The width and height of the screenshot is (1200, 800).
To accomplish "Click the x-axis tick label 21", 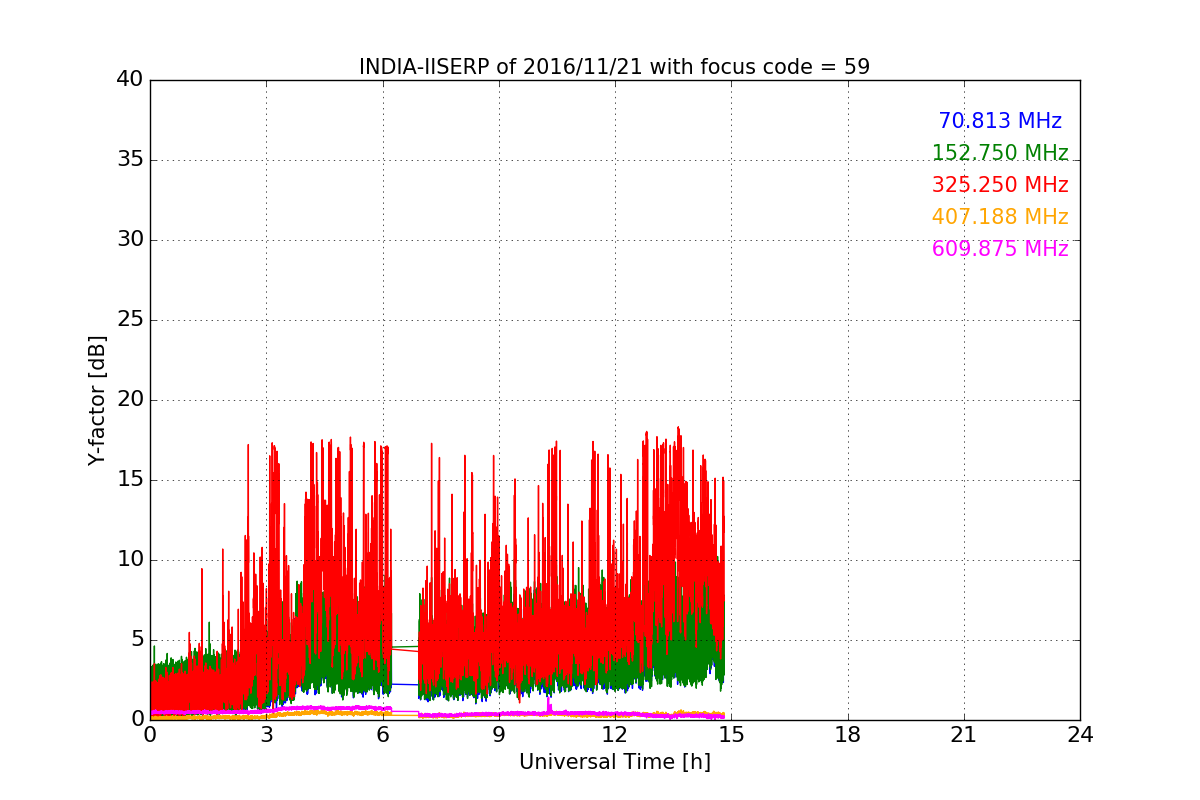I will [x=964, y=735].
